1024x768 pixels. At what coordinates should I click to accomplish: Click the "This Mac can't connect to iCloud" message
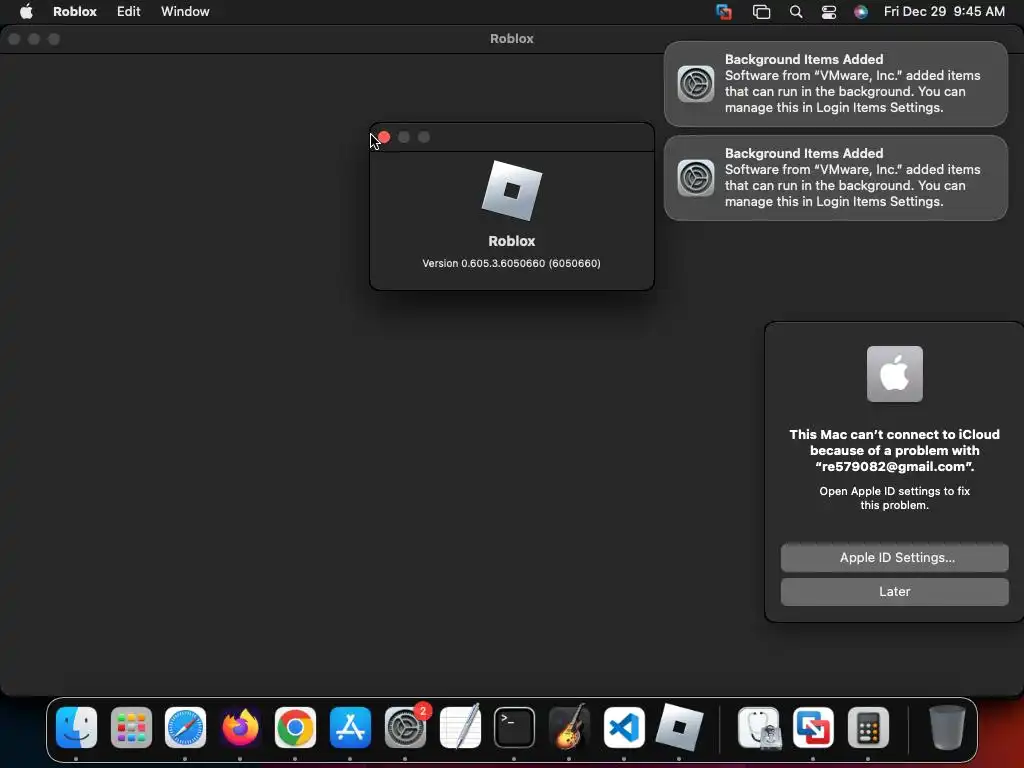(x=895, y=451)
